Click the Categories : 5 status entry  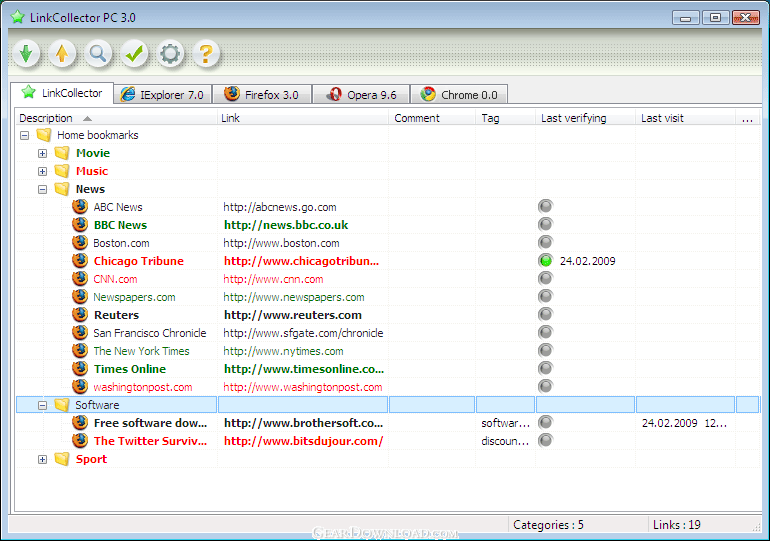(x=548, y=525)
